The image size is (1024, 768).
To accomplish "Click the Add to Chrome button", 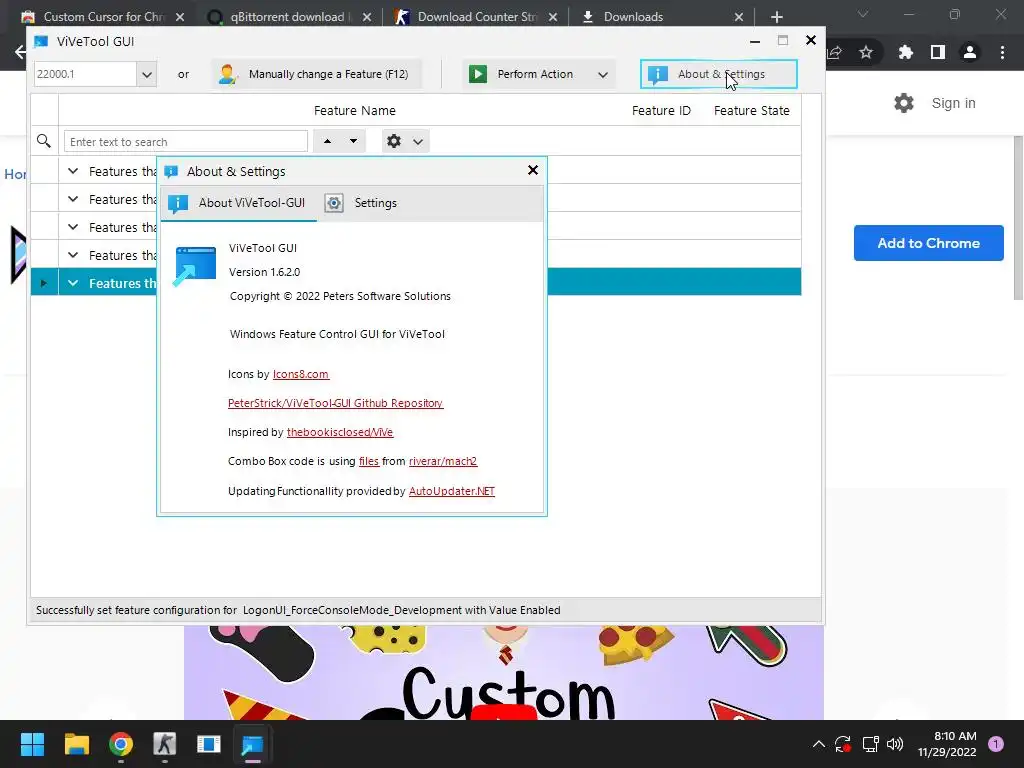I will click(928, 243).
